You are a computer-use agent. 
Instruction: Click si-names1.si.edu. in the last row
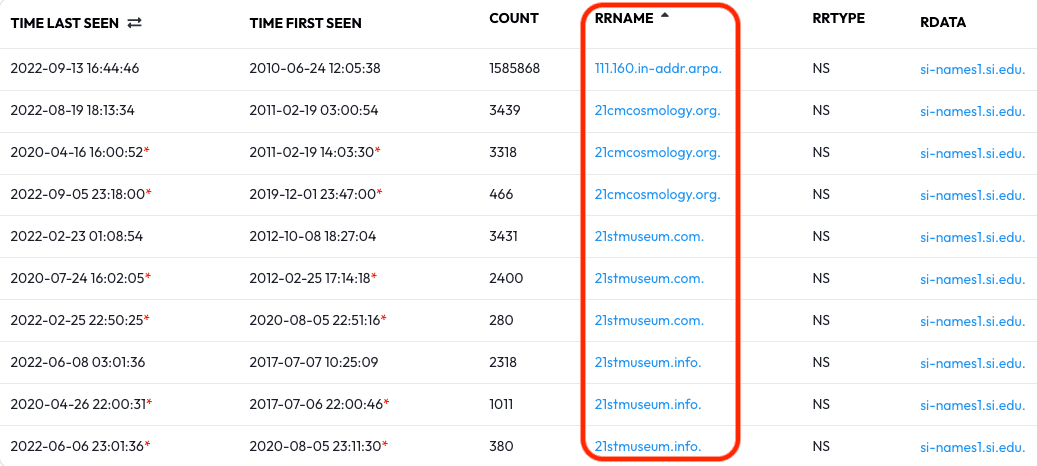point(973,447)
